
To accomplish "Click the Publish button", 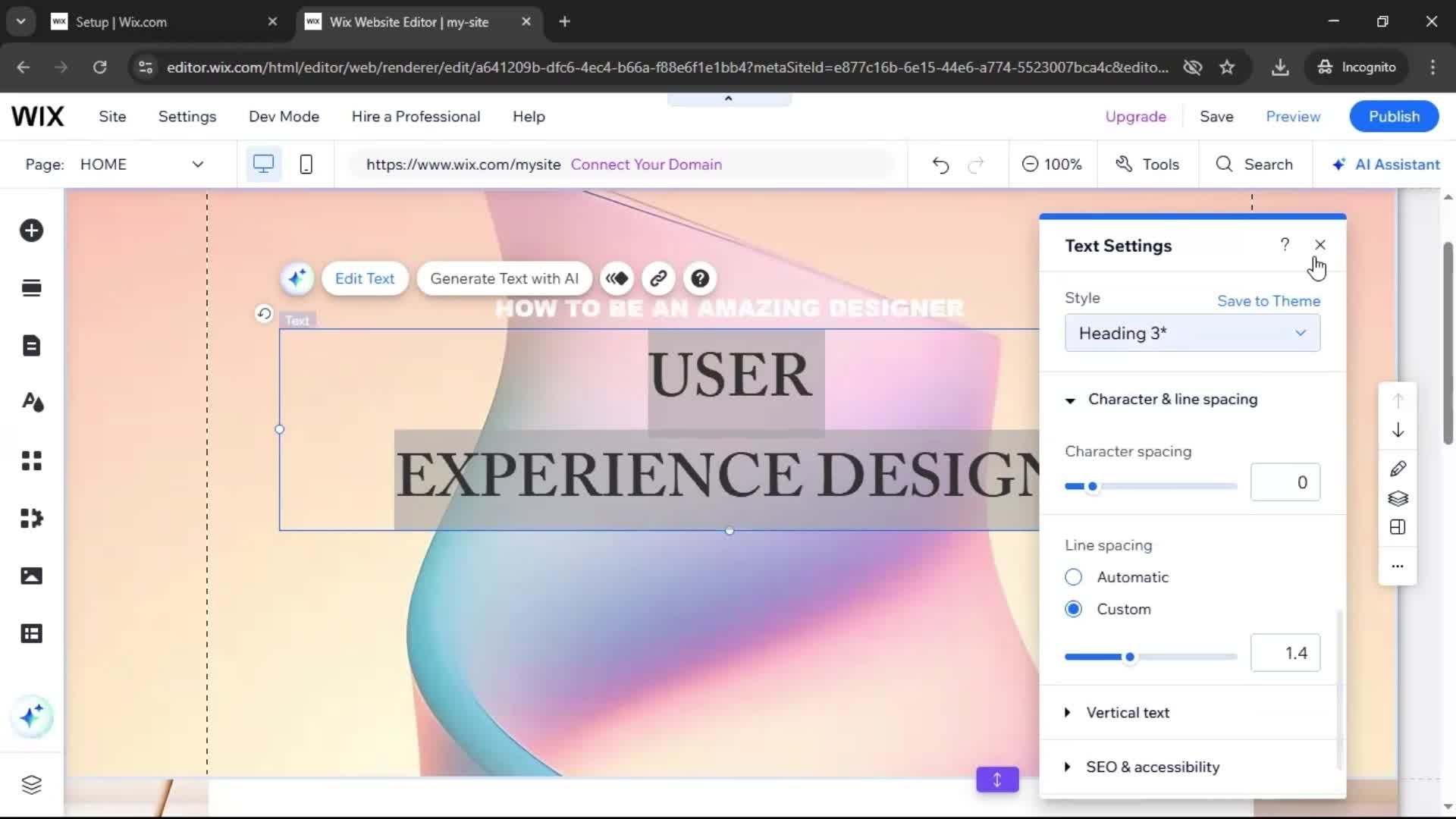I will pos(1394,117).
